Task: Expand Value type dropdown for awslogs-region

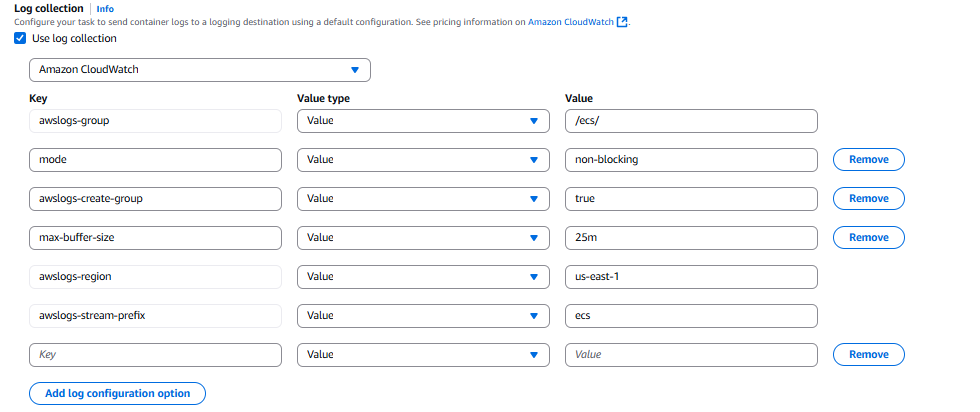Action: [x=423, y=277]
